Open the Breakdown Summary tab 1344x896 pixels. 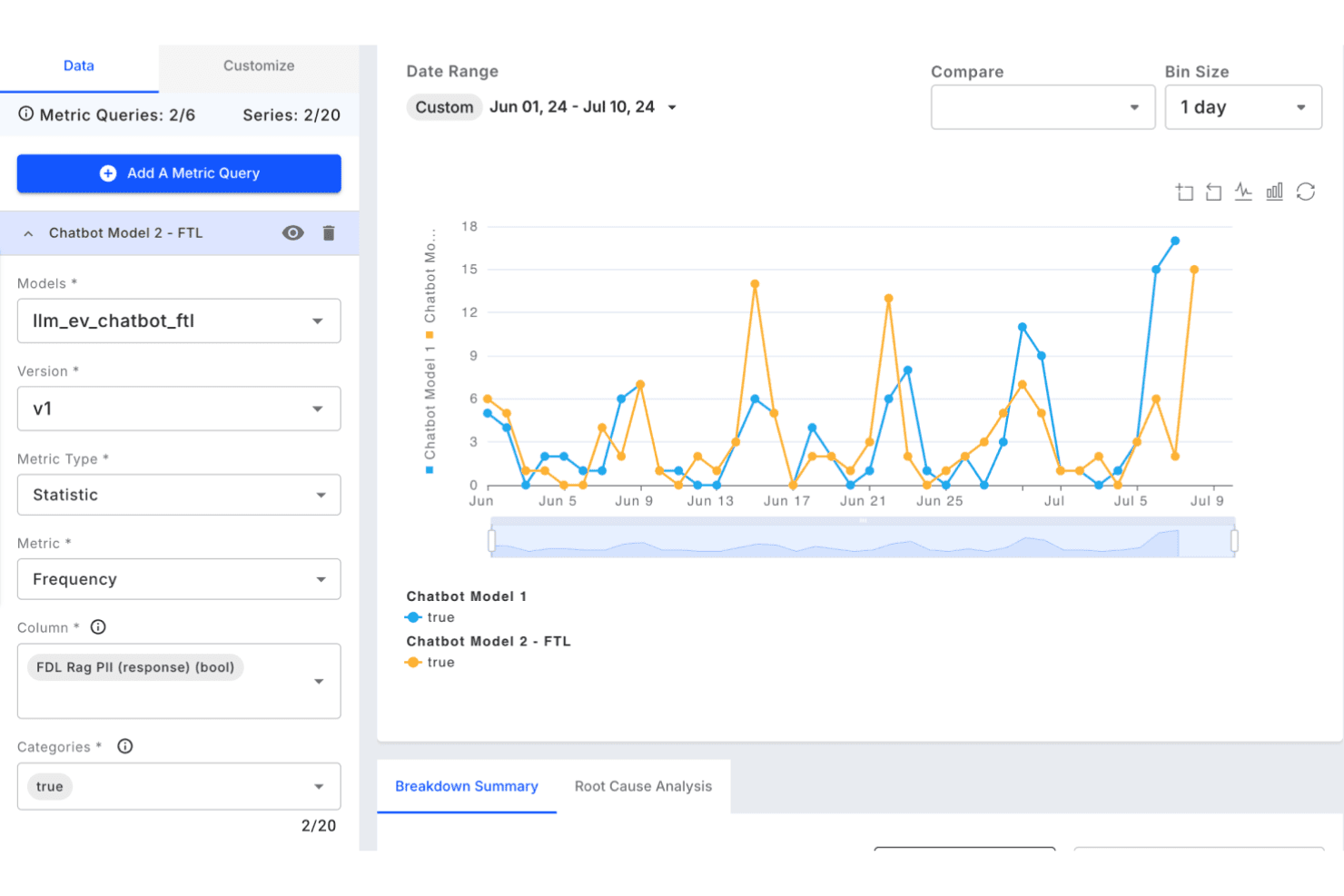(x=467, y=786)
